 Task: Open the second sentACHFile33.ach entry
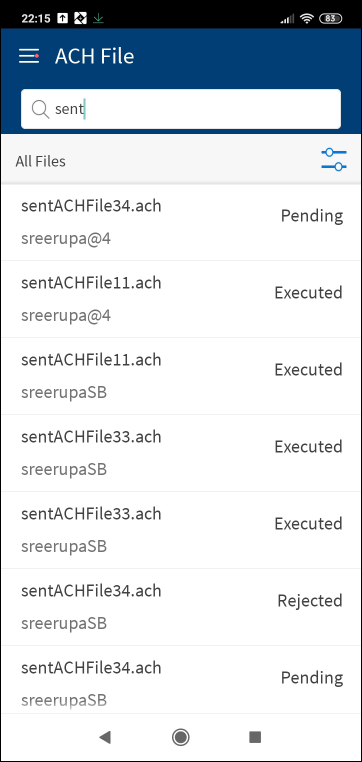coord(181,530)
